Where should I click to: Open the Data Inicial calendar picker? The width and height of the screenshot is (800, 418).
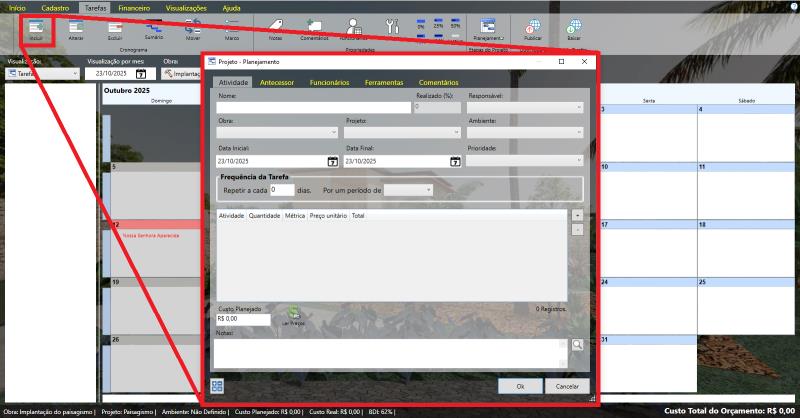coord(332,161)
